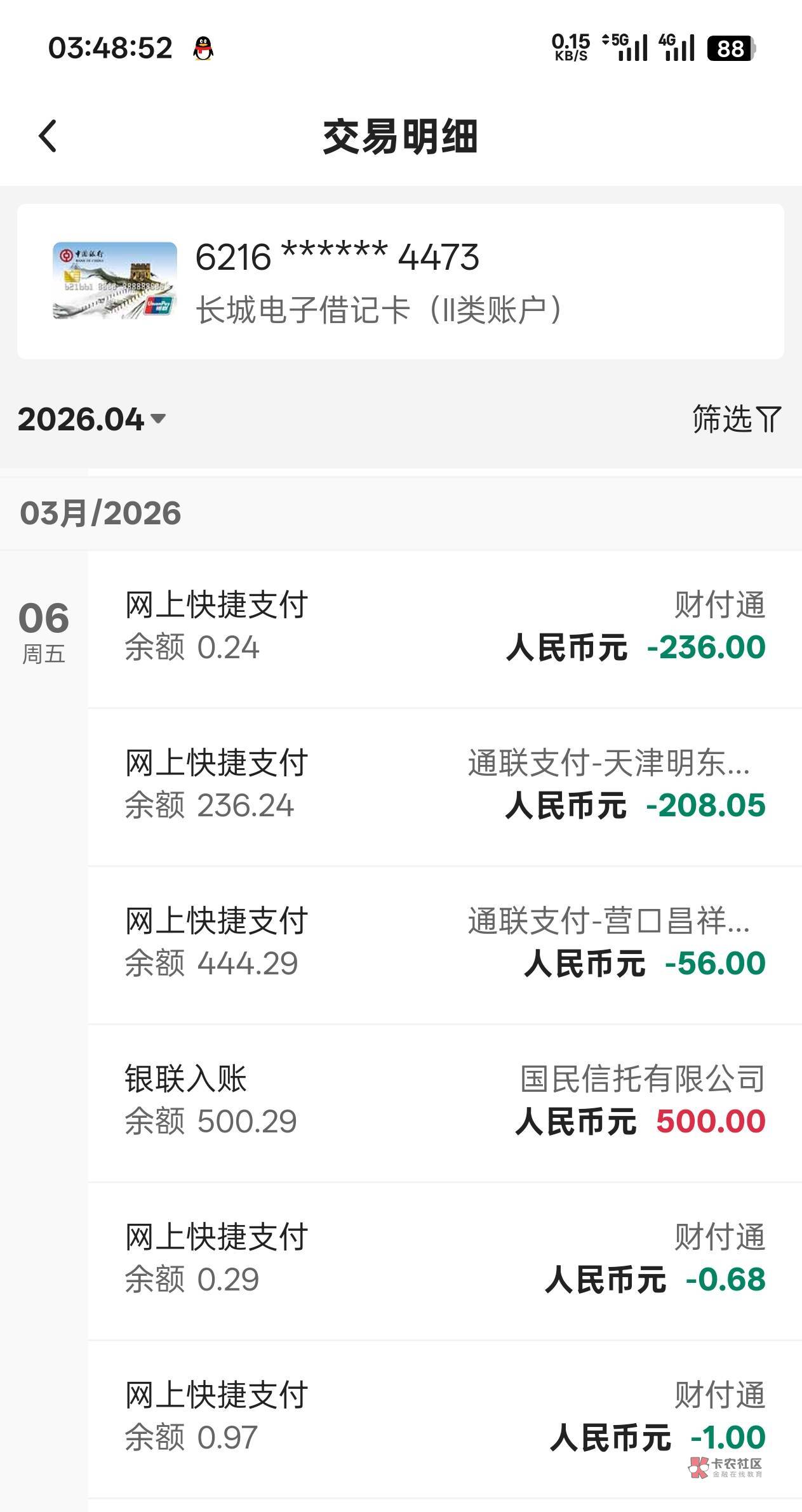Tap the QQ penguin notification icon
Image resolution: width=802 pixels, height=1512 pixels.
tap(203, 49)
